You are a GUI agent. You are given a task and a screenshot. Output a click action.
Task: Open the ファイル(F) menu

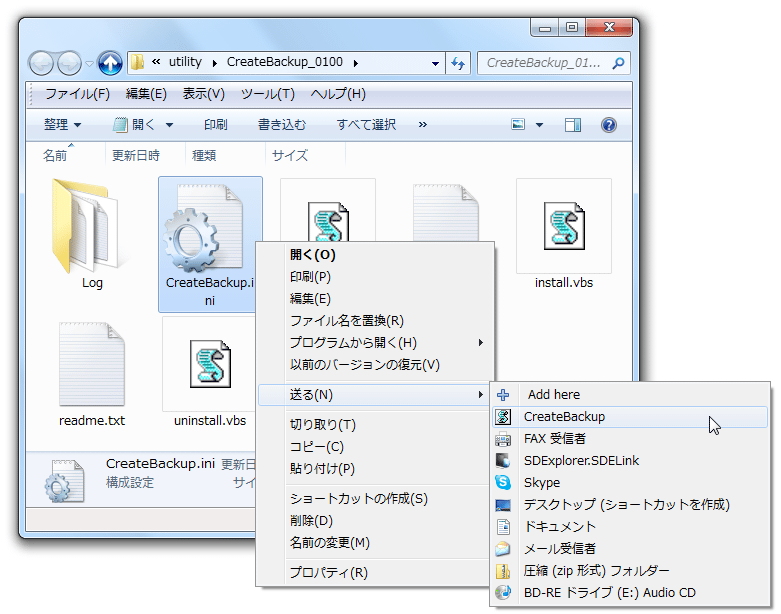(x=78, y=94)
